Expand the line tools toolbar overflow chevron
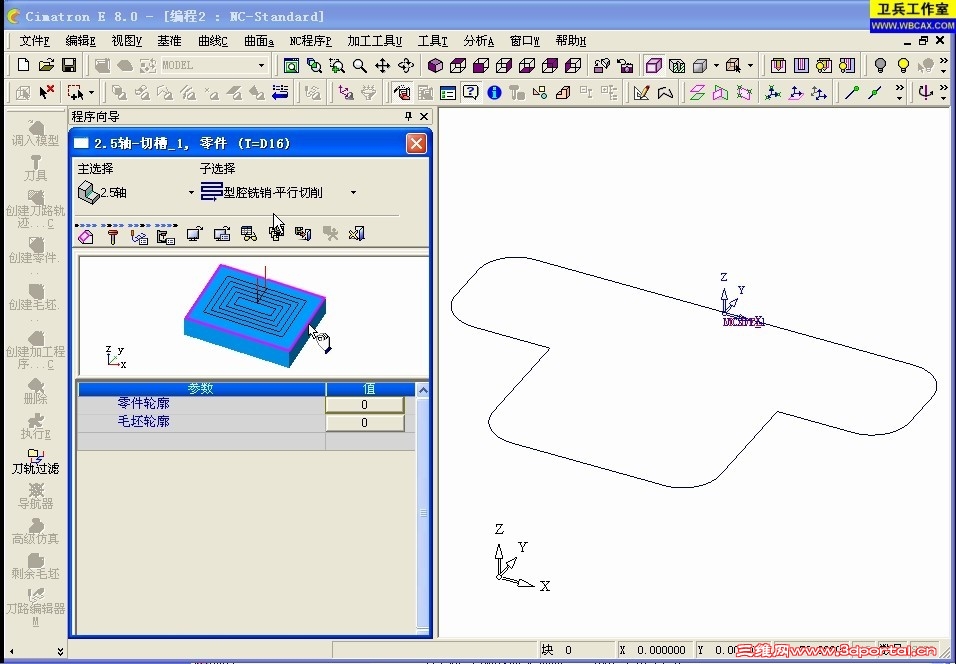The width and height of the screenshot is (956, 664). click(899, 93)
